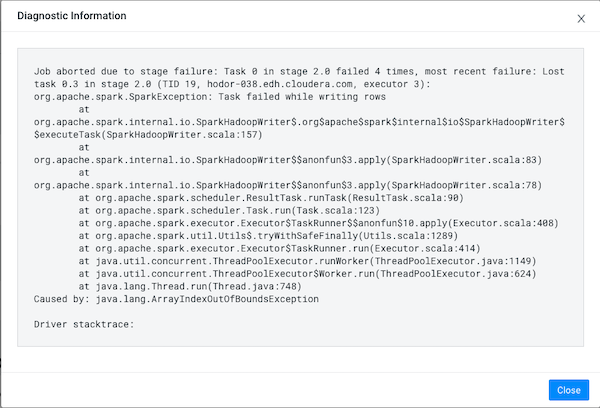The height and width of the screenshot is (408, 600).
Task: Click the Task.run(Task.scala:123) line
Action: pyautogui.click(x=229, y=211)
